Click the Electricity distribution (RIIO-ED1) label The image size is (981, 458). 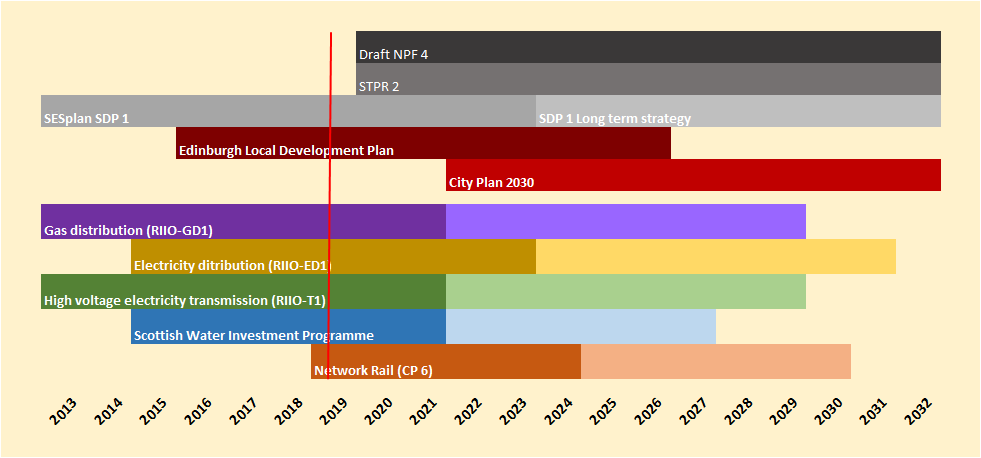(x=232, y=266)
